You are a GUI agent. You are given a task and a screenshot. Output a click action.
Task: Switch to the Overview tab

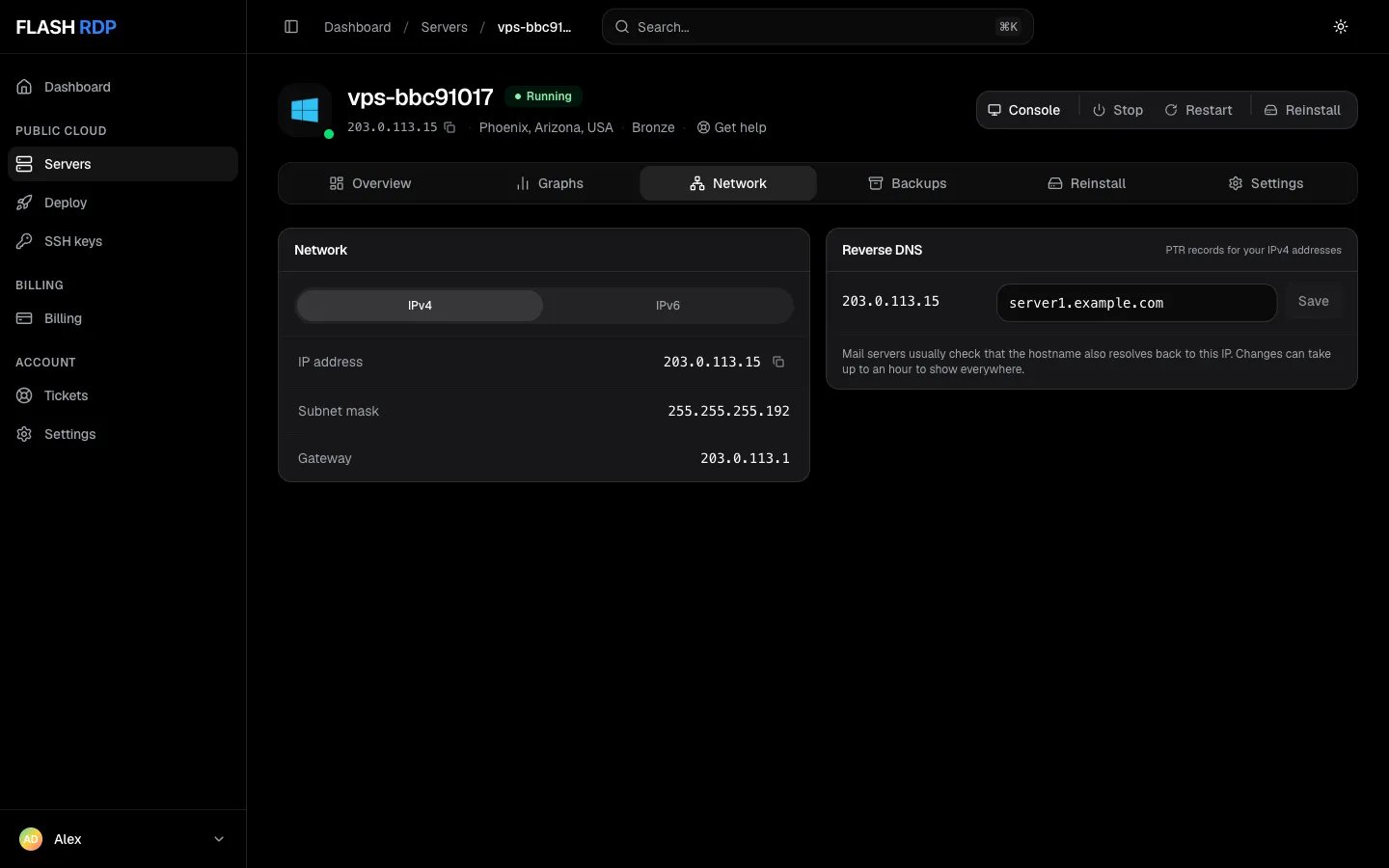370,183
